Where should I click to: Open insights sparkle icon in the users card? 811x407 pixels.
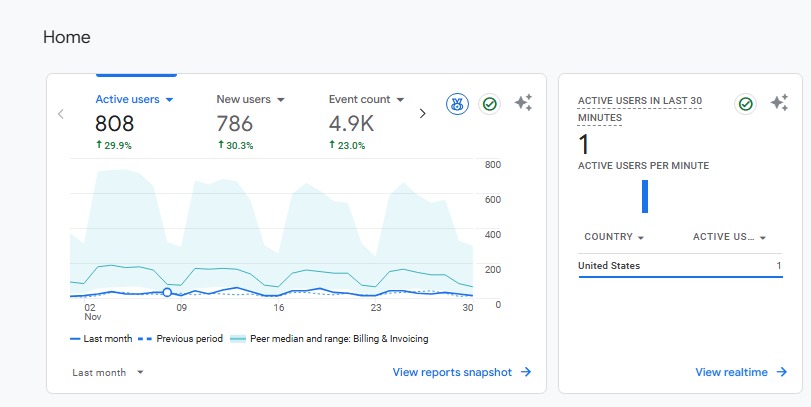(523, 103)
